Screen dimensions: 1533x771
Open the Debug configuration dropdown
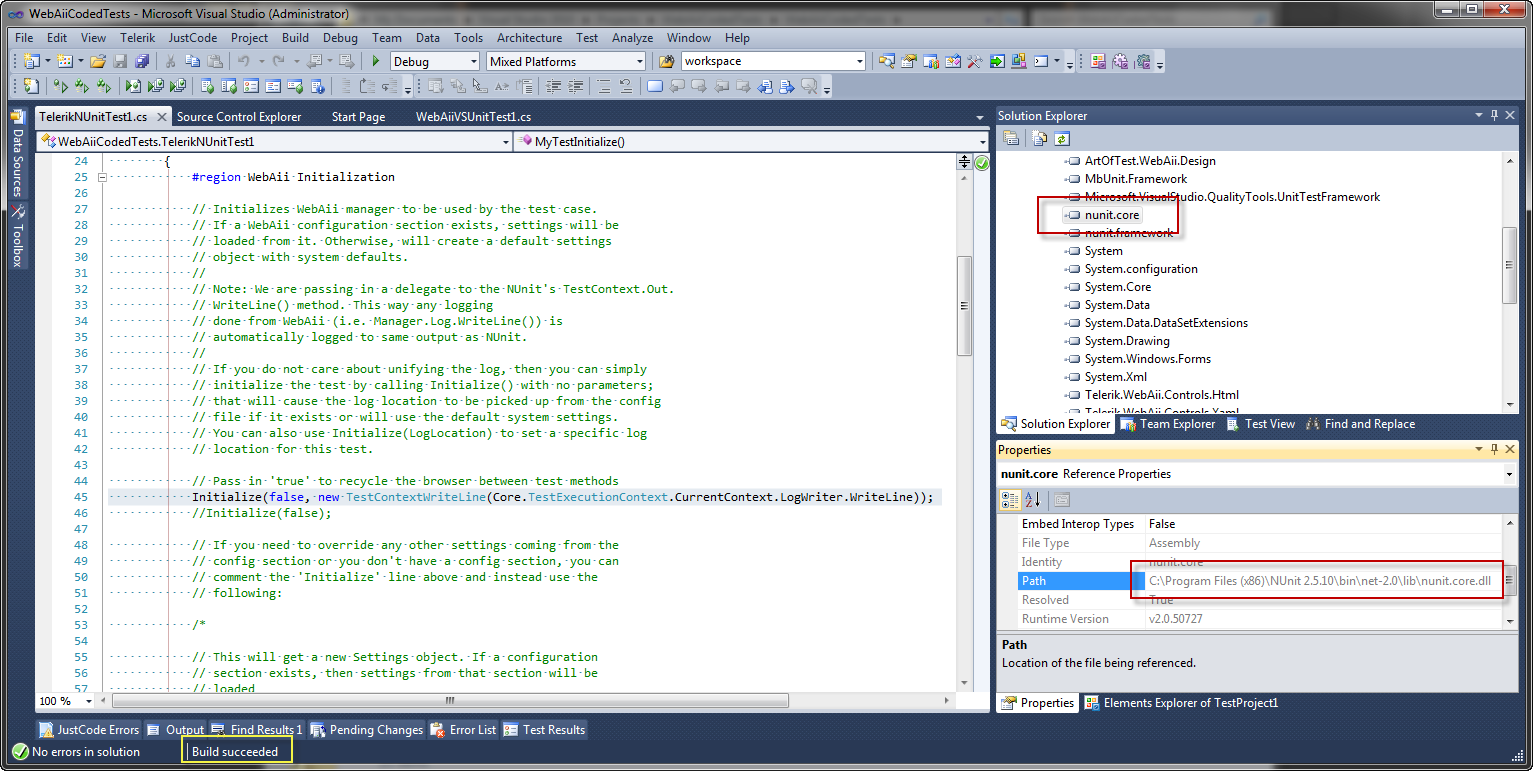coord(473,61)
